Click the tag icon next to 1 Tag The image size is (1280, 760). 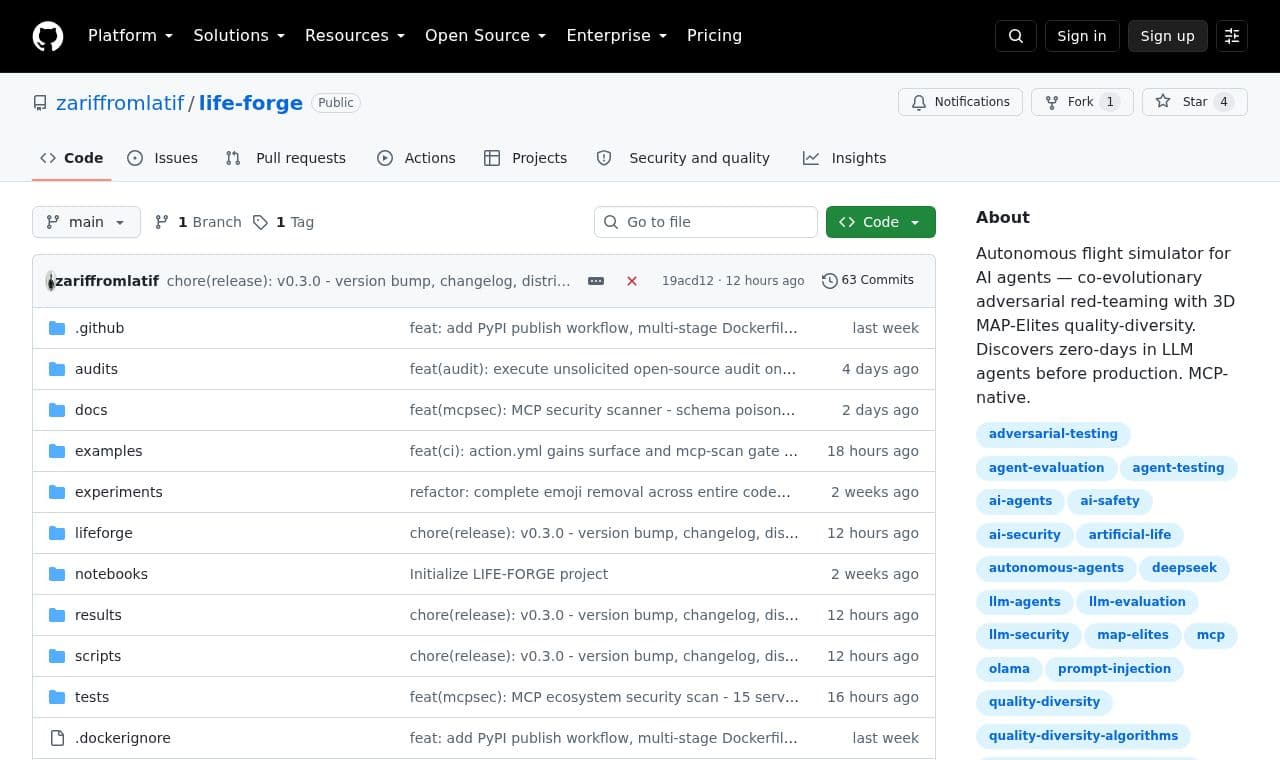[x=260, y=222]
